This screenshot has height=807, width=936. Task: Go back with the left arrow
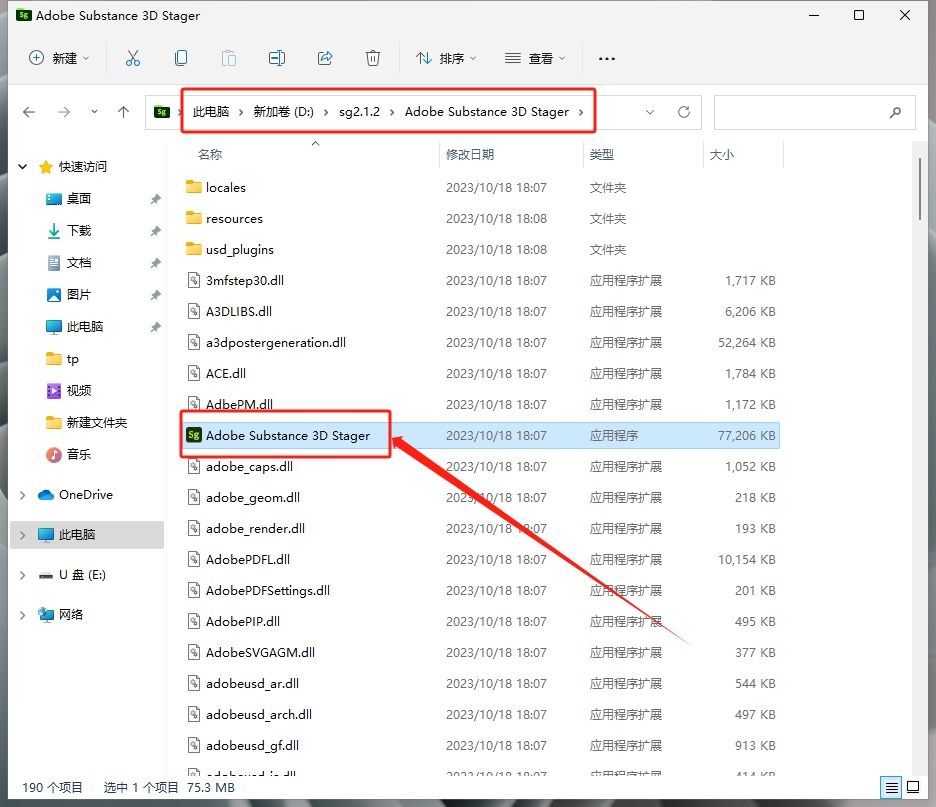(x=29, y=112)
